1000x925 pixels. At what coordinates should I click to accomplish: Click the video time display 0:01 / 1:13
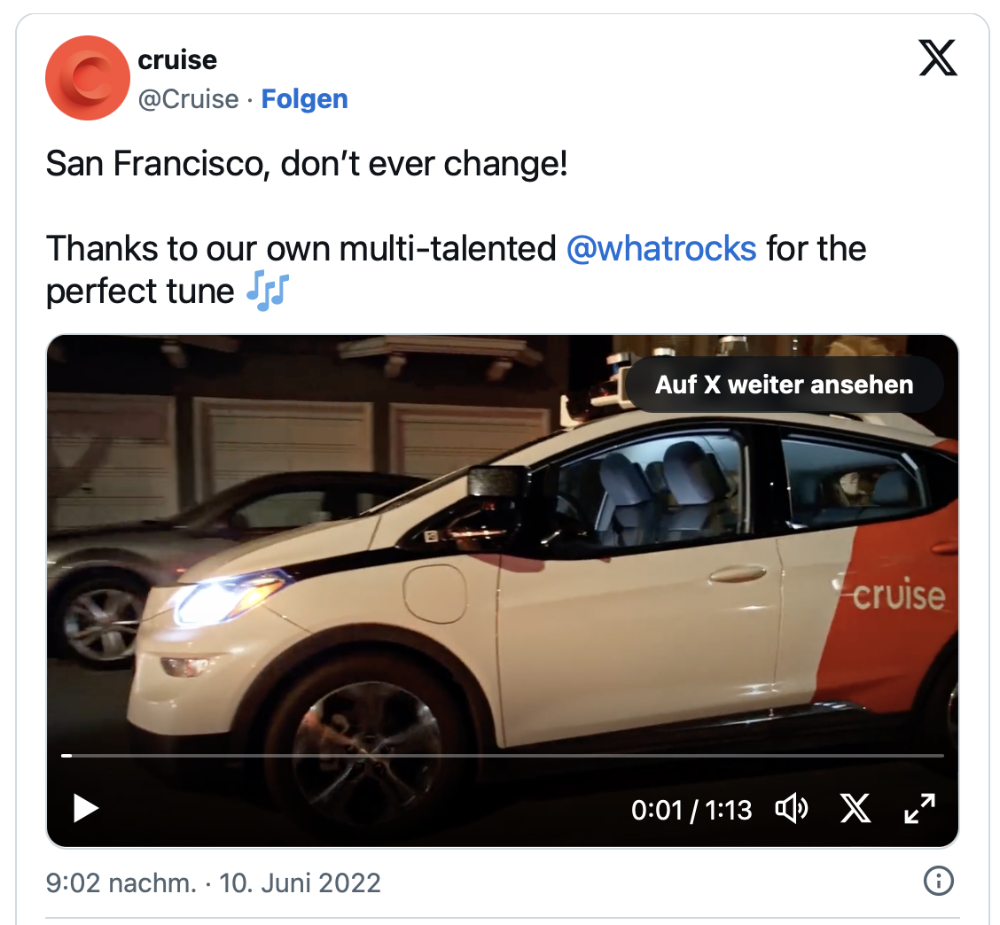point(691,810)
